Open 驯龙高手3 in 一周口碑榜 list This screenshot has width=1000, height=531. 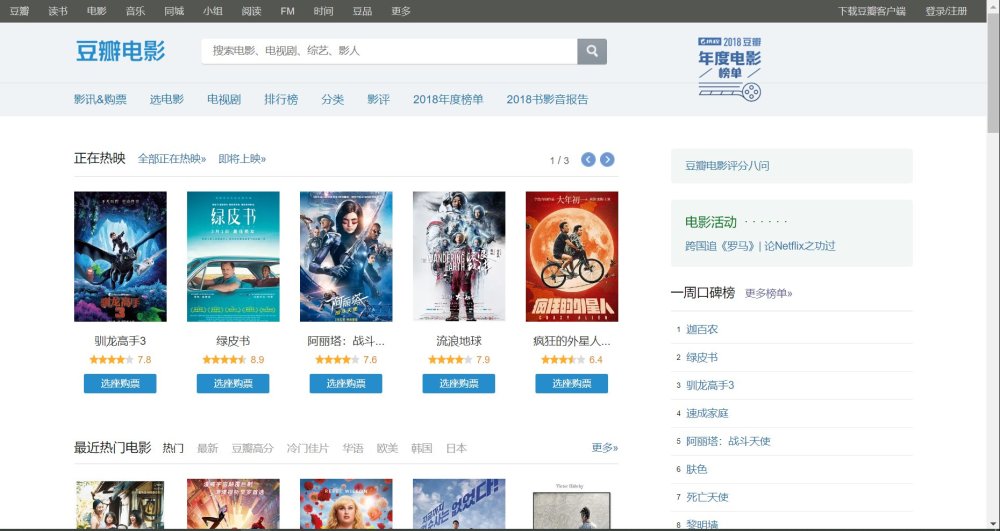point(710,386)
